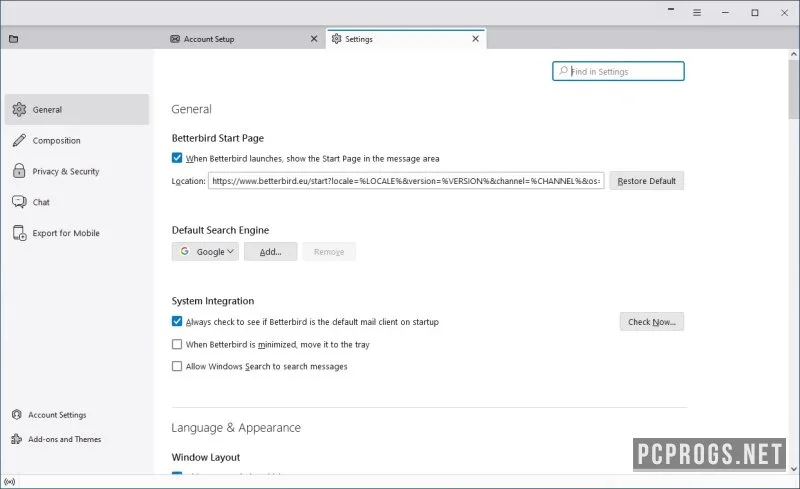
Task: Click the Privacy & Security lock icon
Action: click(19, 171)
